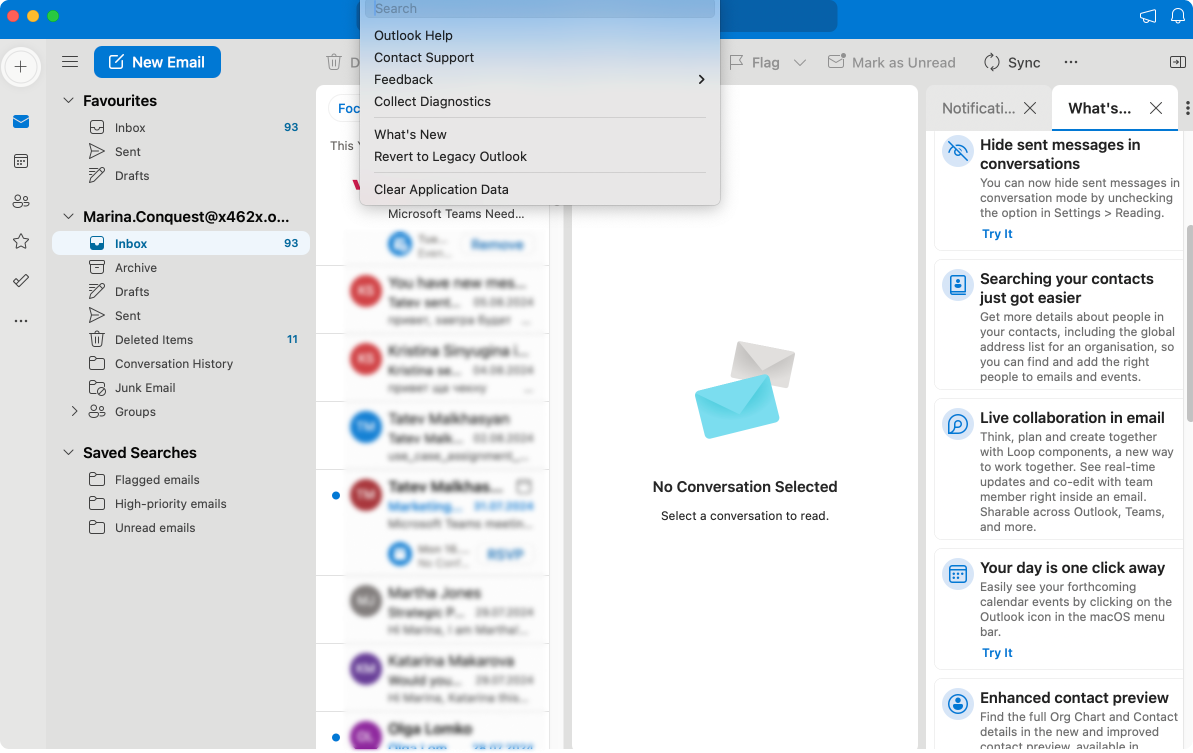Click the macOS green fullscreen button
This screenshot has height=753, width=1193.
pos(52,16)
